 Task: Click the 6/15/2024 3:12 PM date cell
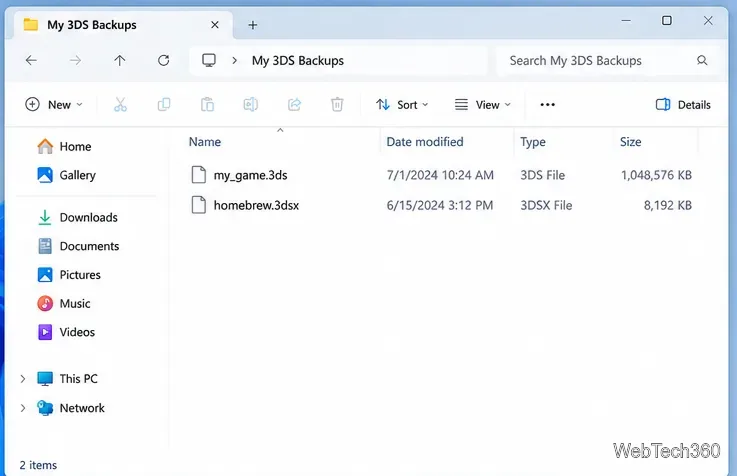click(x=439, y=205)
